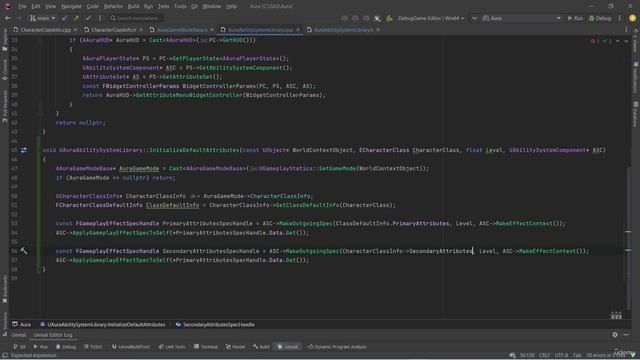The height and width of the screenshot is (360, 640).
Task: Open the Refactor menu
Action: tap(113, 6)
